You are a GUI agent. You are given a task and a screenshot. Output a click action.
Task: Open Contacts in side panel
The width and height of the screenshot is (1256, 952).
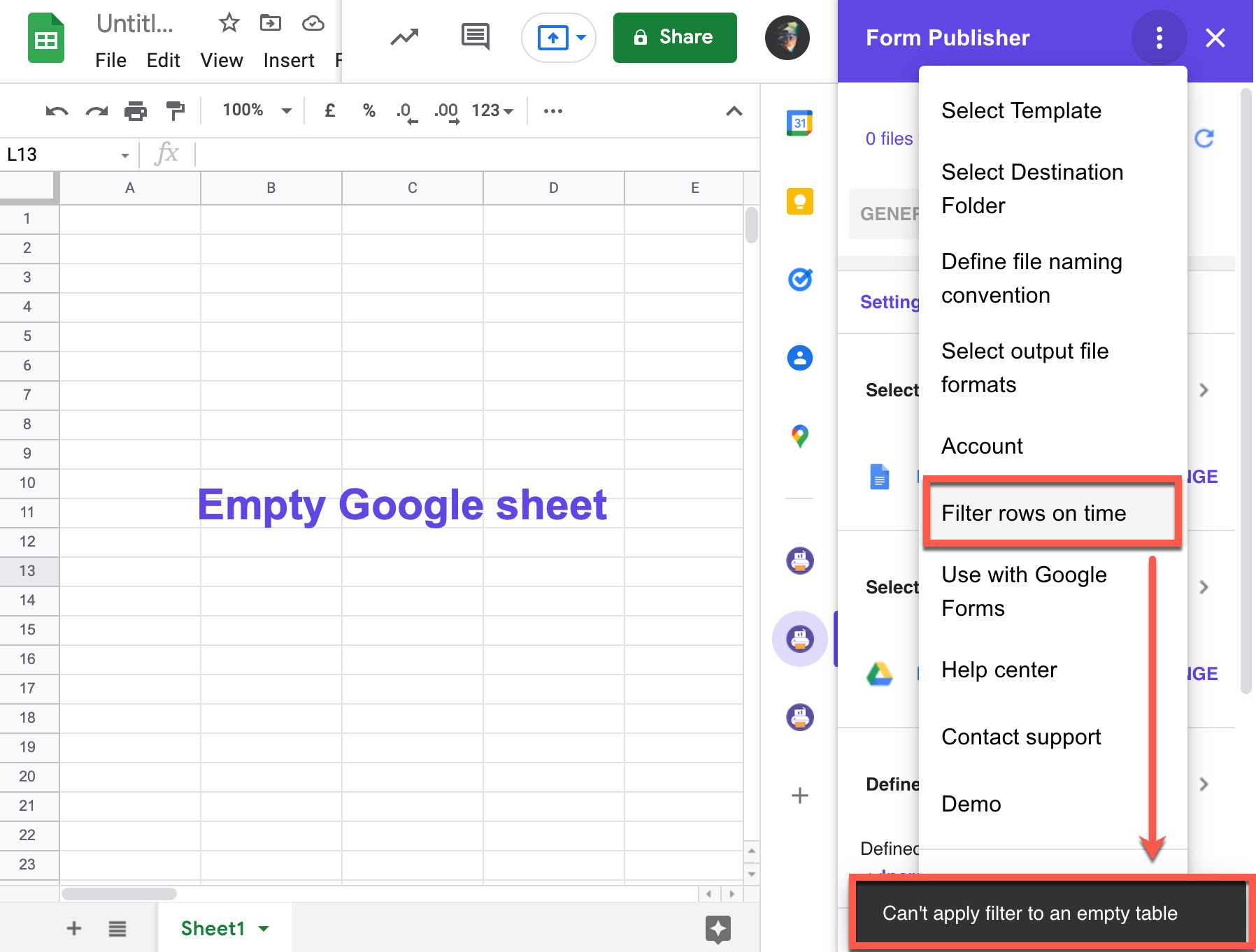point(800,358)
